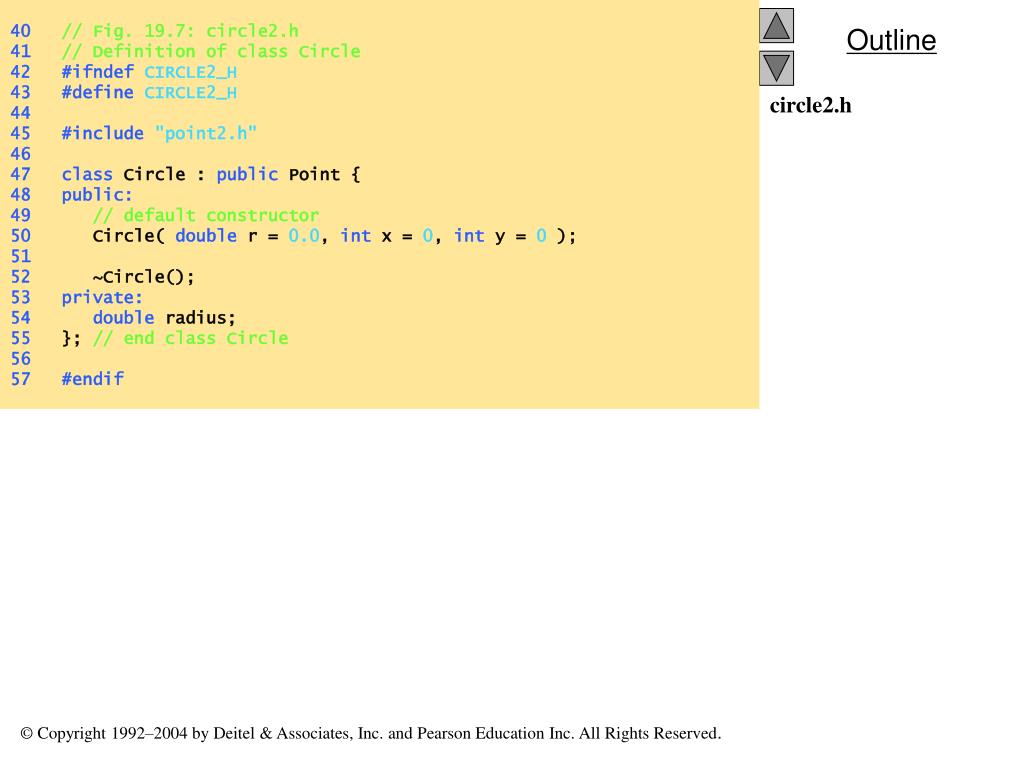Click the down arrow navigation icon
Viewport: 1024px width, 768px height.
pos(776,69)
